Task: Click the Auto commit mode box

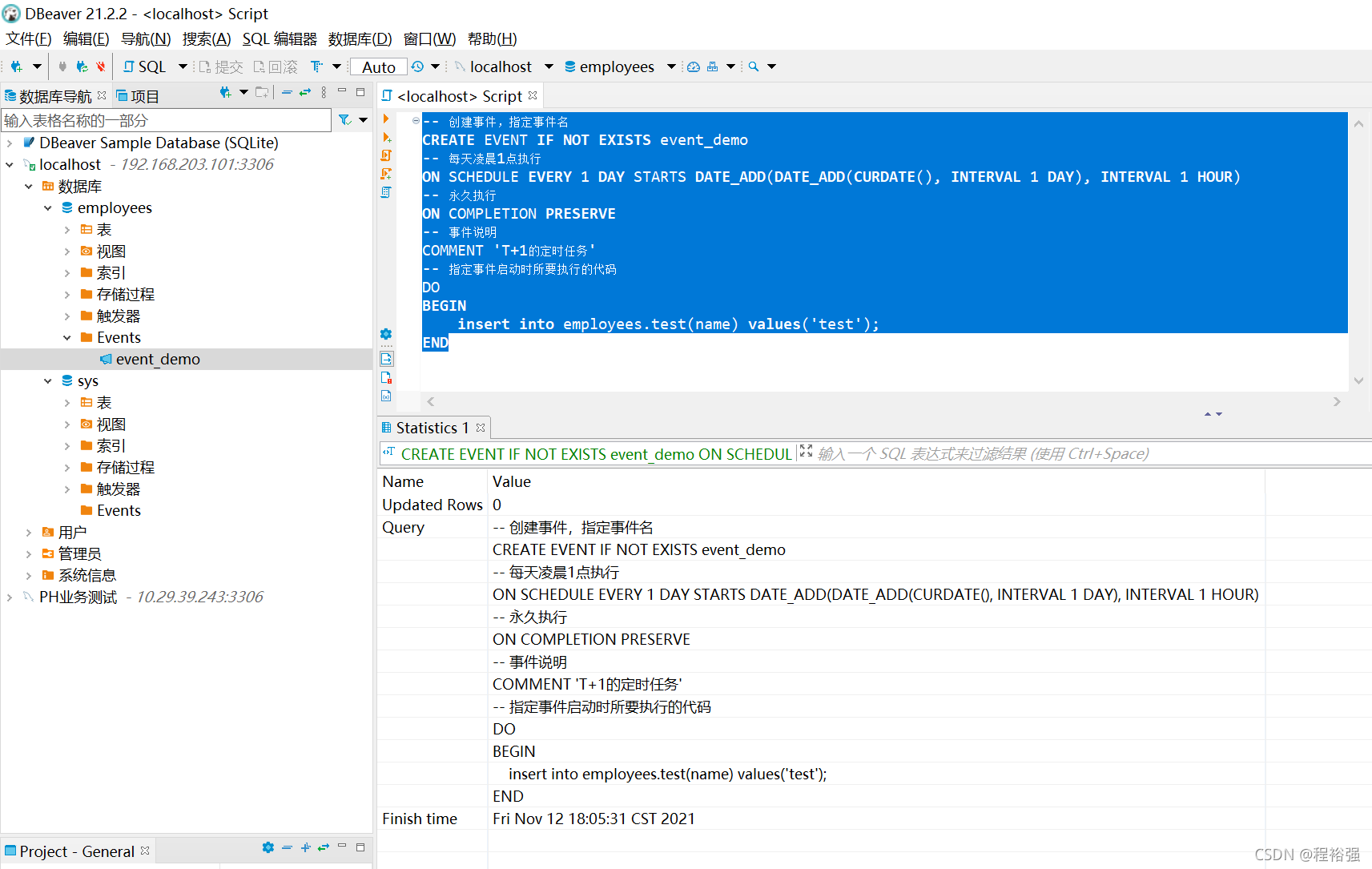Action: point(379,67)
